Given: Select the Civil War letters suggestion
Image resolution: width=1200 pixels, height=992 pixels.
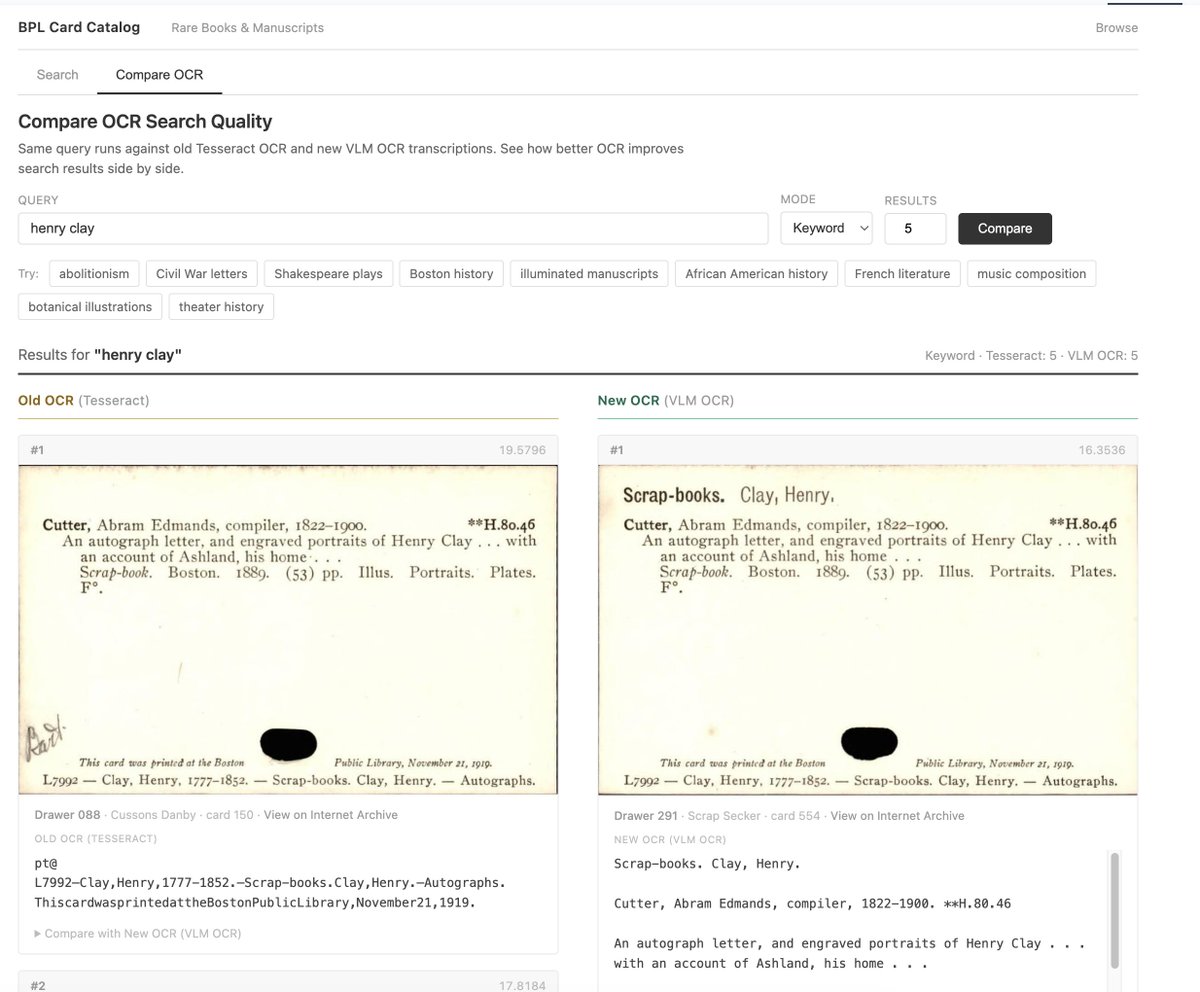Looking at the screenshot, I should point(202,273).
